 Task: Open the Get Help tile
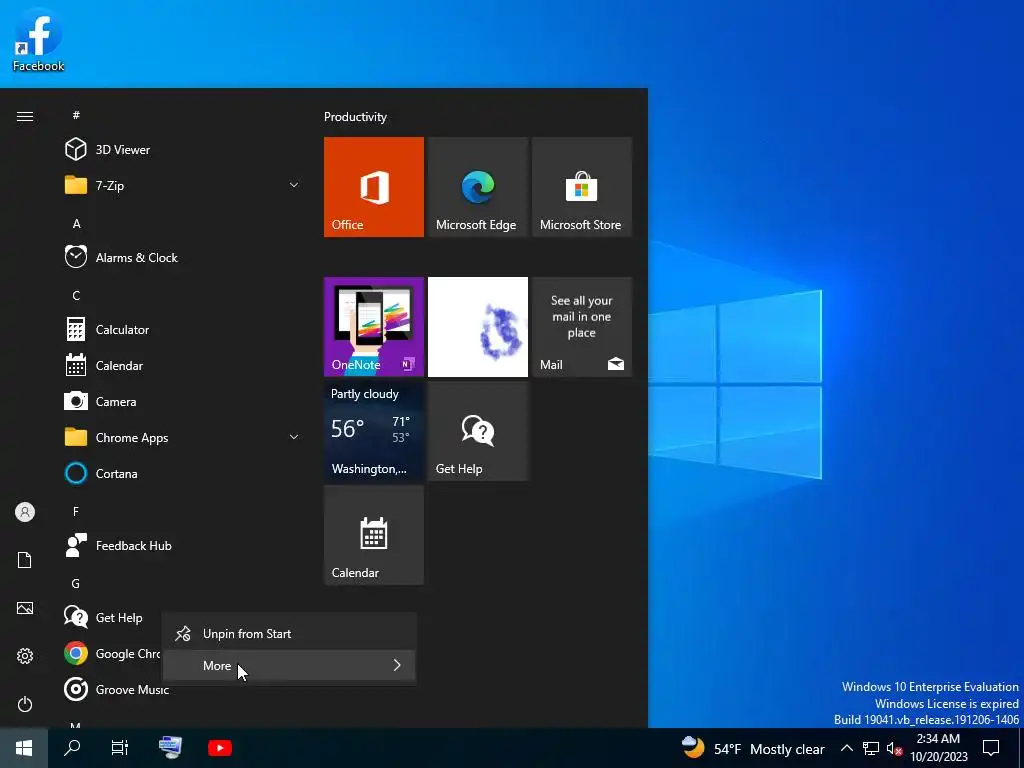coord(477,431)
